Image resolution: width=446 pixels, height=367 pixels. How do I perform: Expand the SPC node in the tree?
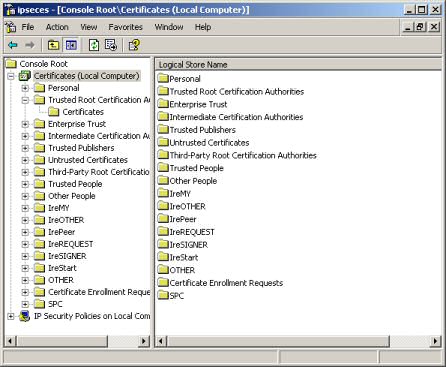coord(25,304)
